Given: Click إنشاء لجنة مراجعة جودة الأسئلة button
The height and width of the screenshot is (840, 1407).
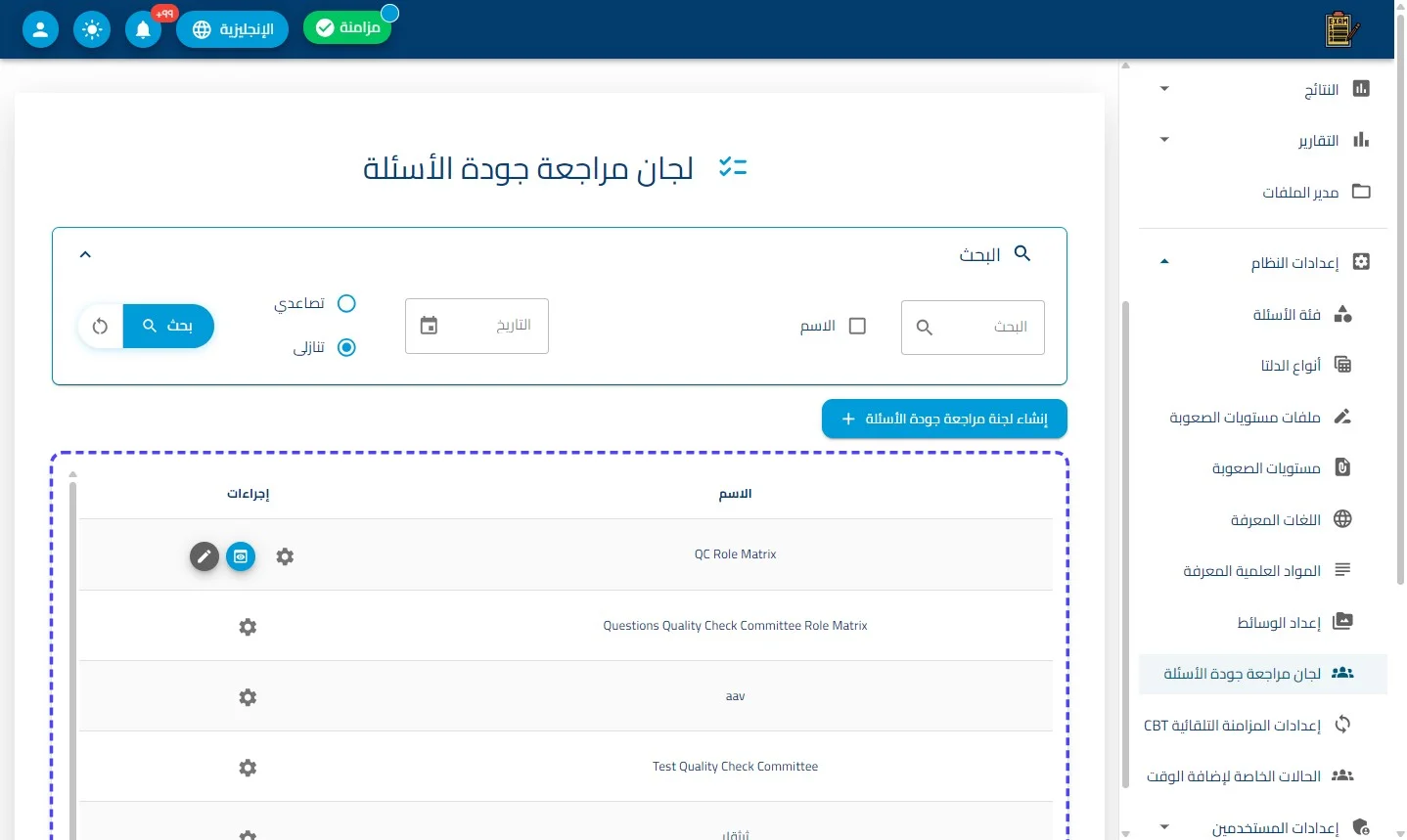Looking at the screenshot, I should point(944,419).
